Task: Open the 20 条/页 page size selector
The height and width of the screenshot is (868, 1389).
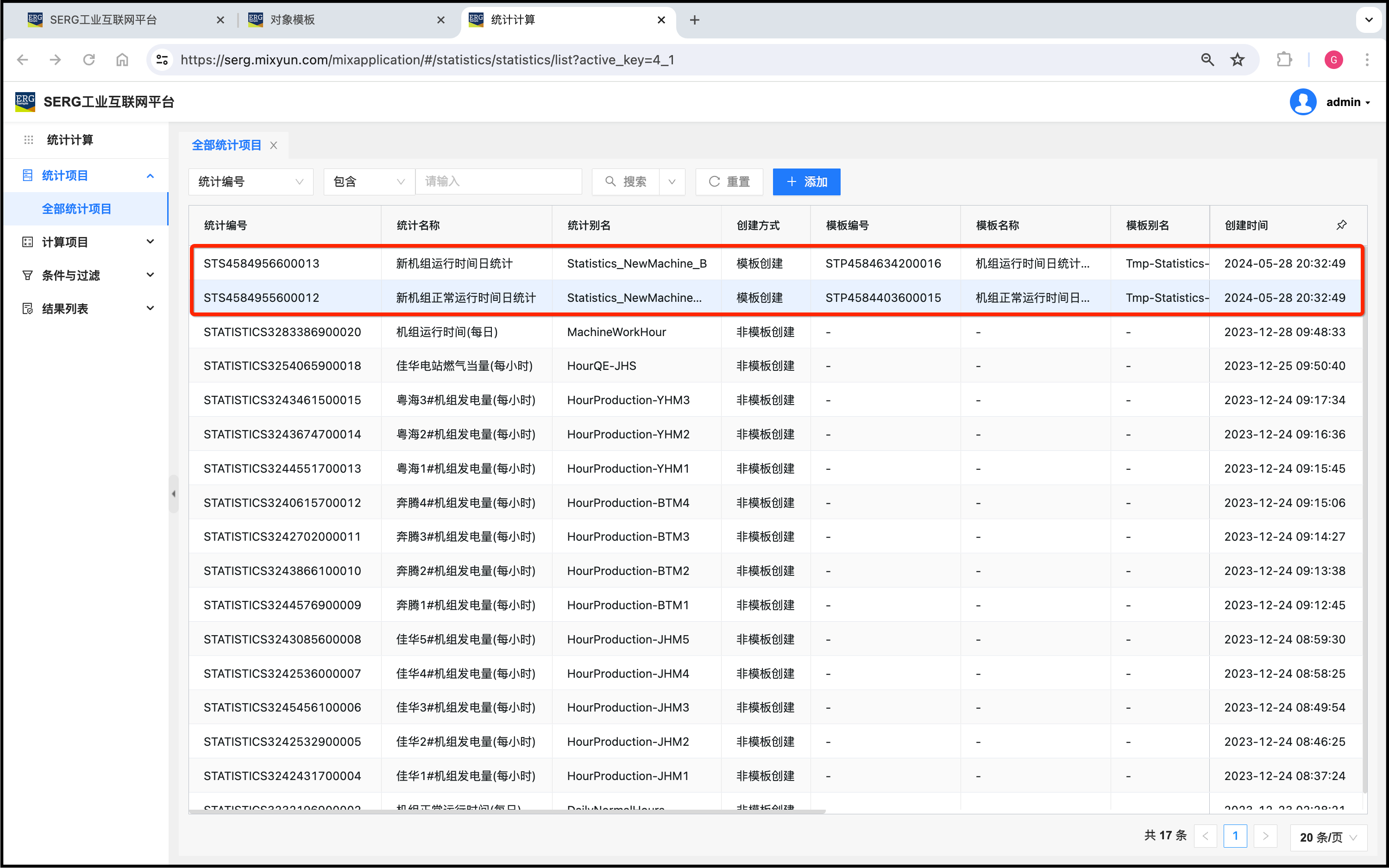Action: click(1328, 837)
